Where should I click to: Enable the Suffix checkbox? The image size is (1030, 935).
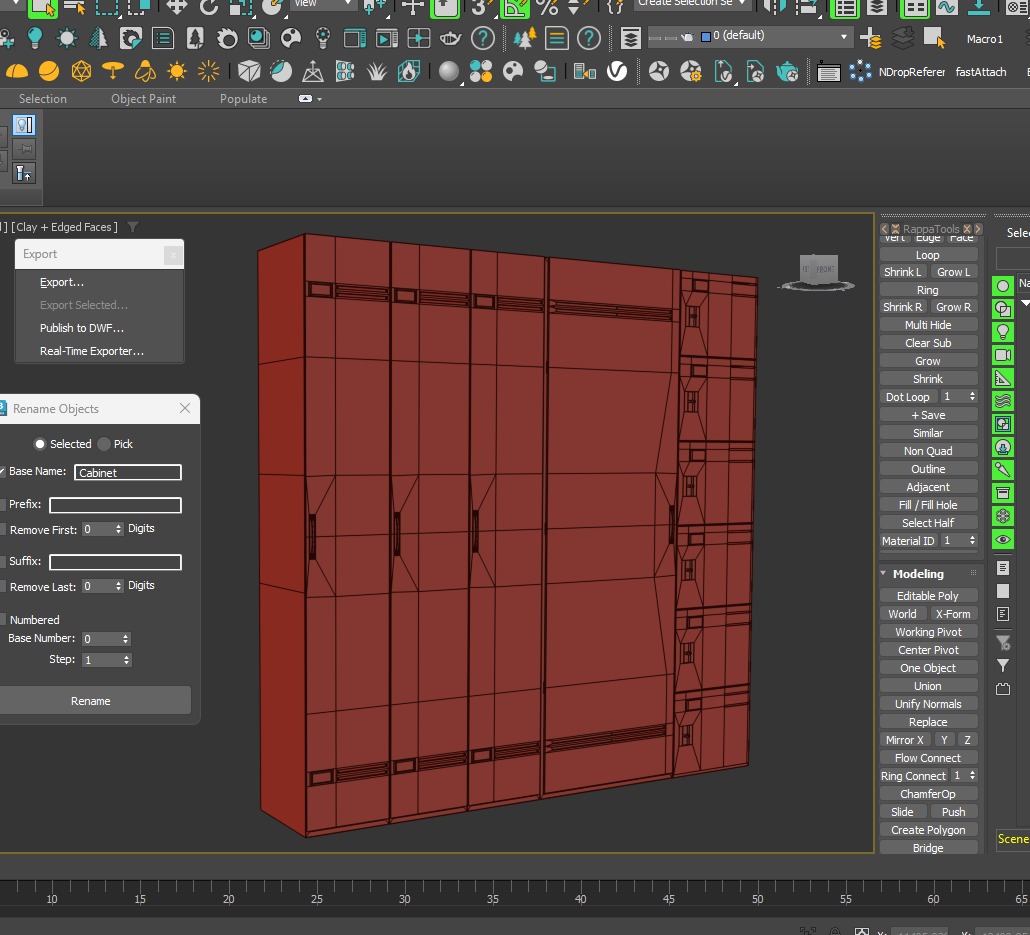click(3, 561)
